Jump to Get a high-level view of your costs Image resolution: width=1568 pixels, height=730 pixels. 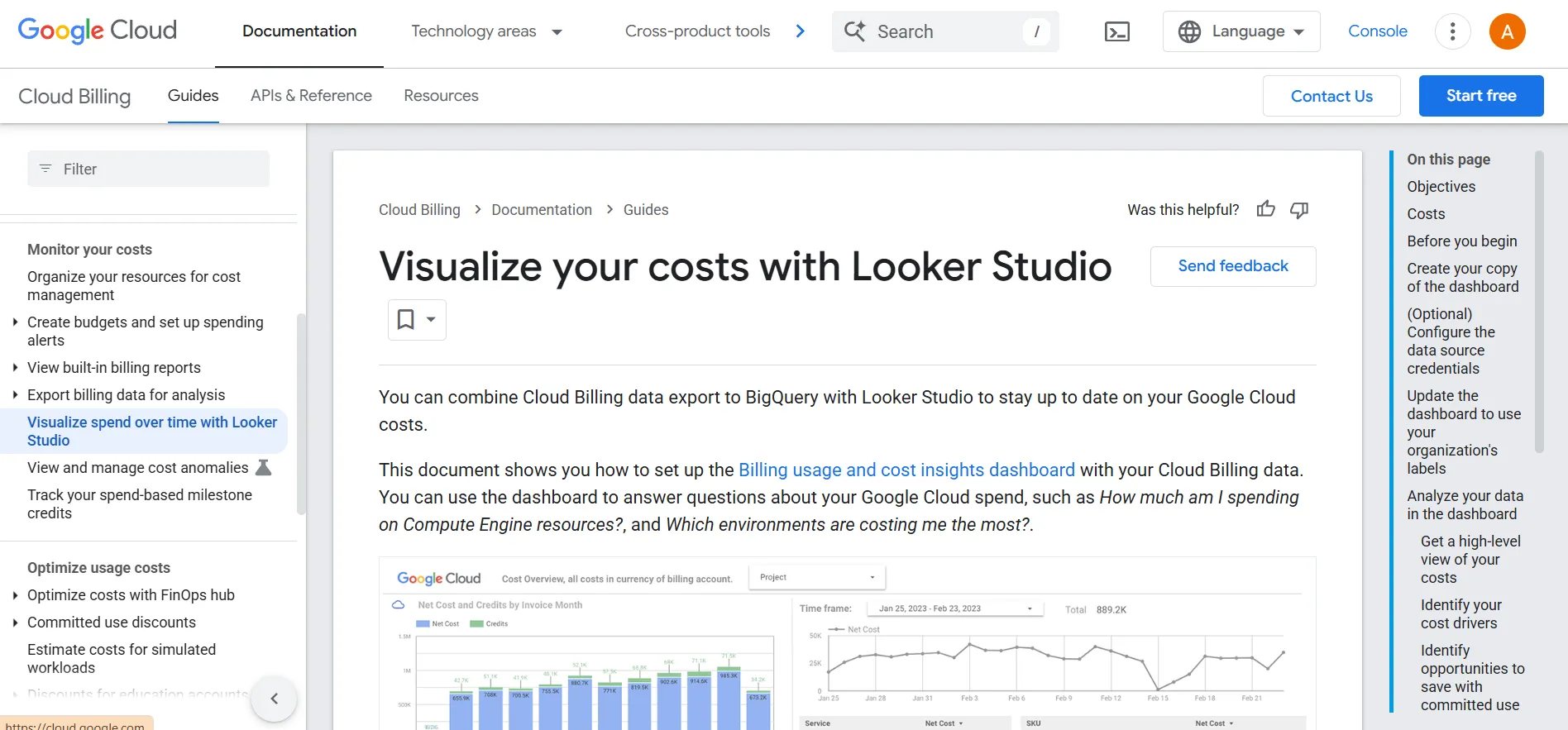[1470, 559]
